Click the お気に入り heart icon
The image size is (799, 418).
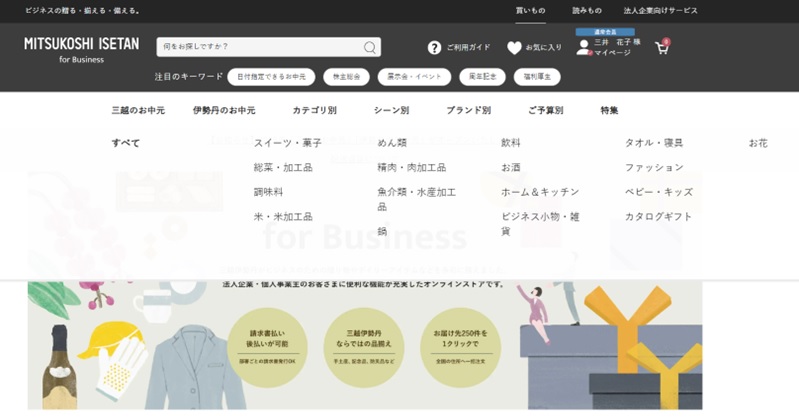(x=514, y=47)
